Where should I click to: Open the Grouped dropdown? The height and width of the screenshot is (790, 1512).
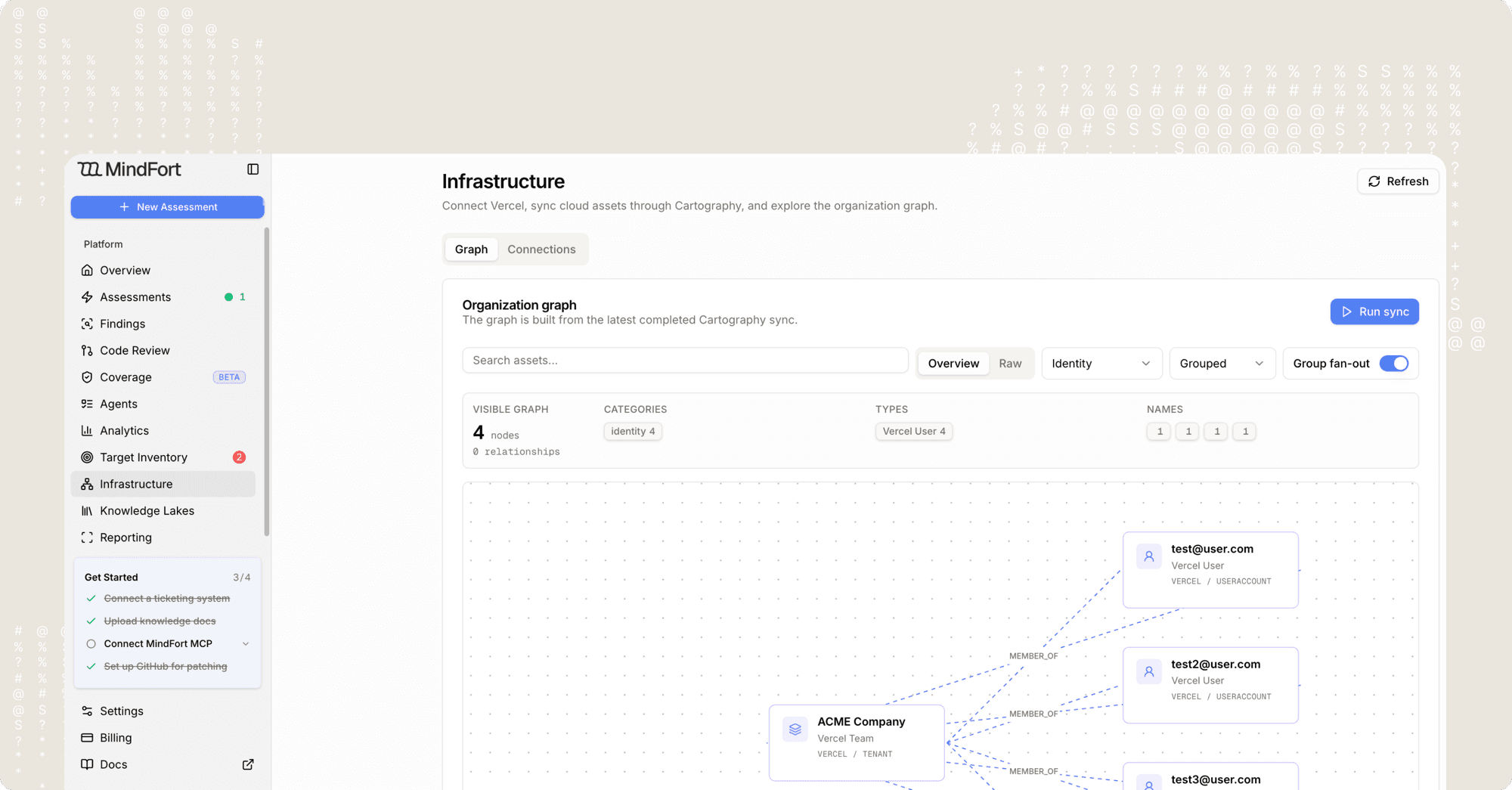click(x=1222, y=364)
